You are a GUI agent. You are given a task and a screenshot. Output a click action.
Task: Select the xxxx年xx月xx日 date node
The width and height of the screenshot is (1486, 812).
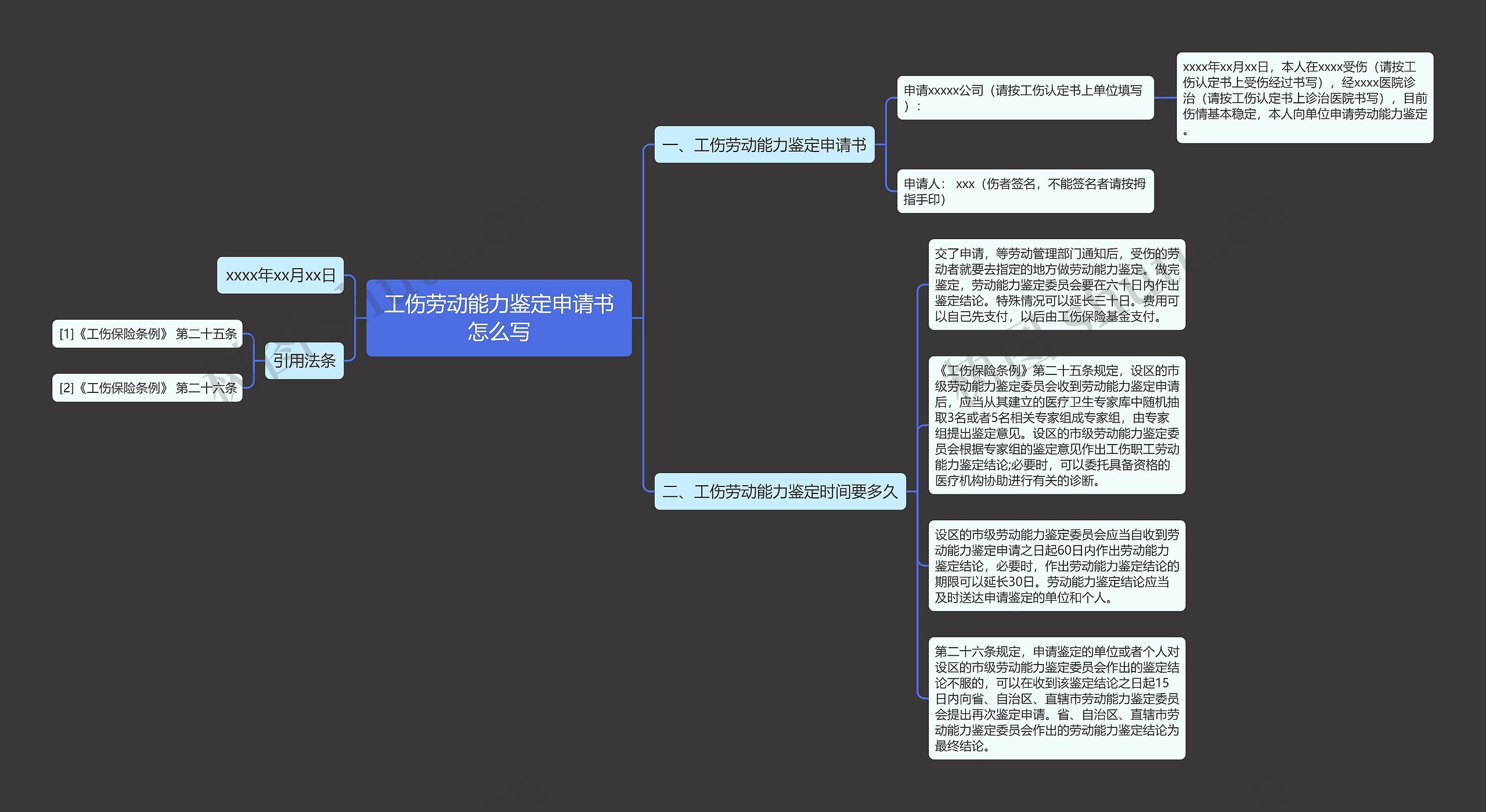tap(280, 275)
